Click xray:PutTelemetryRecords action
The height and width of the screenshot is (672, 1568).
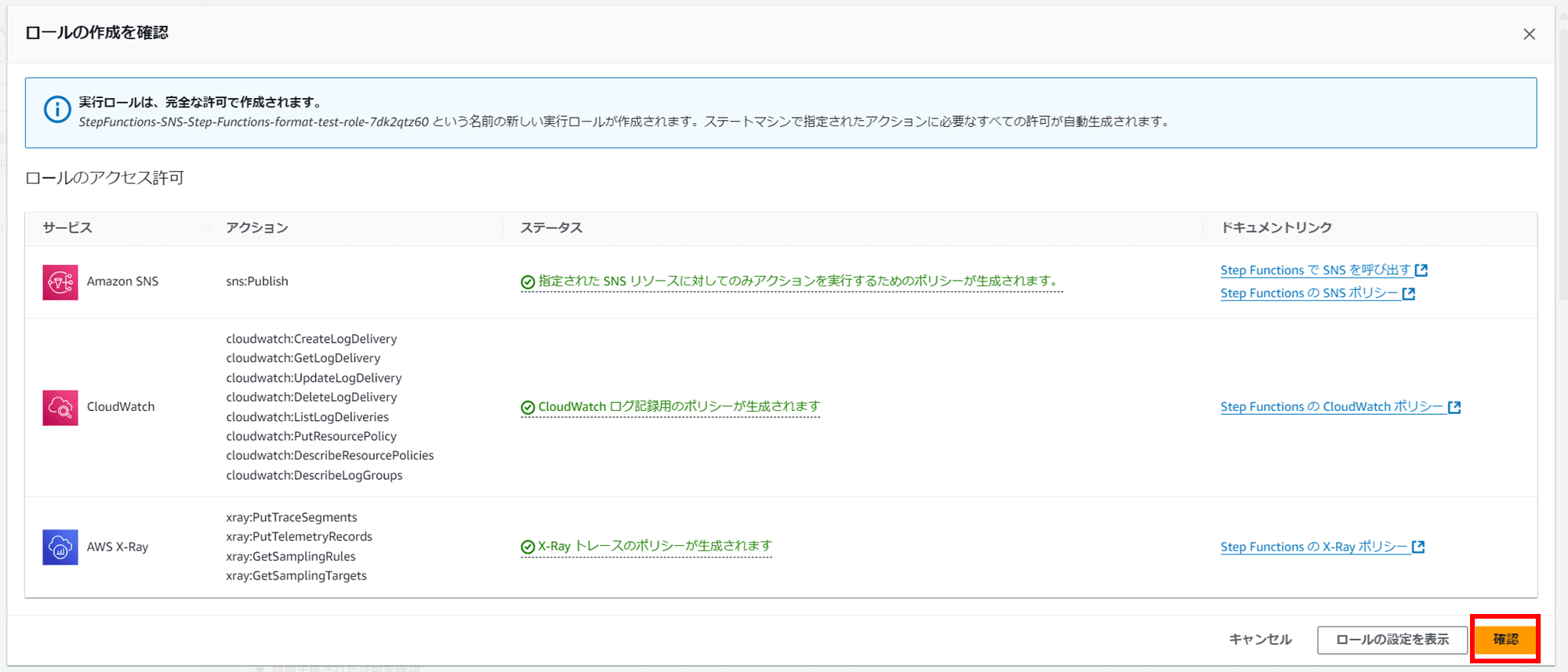tap(299, 537)
